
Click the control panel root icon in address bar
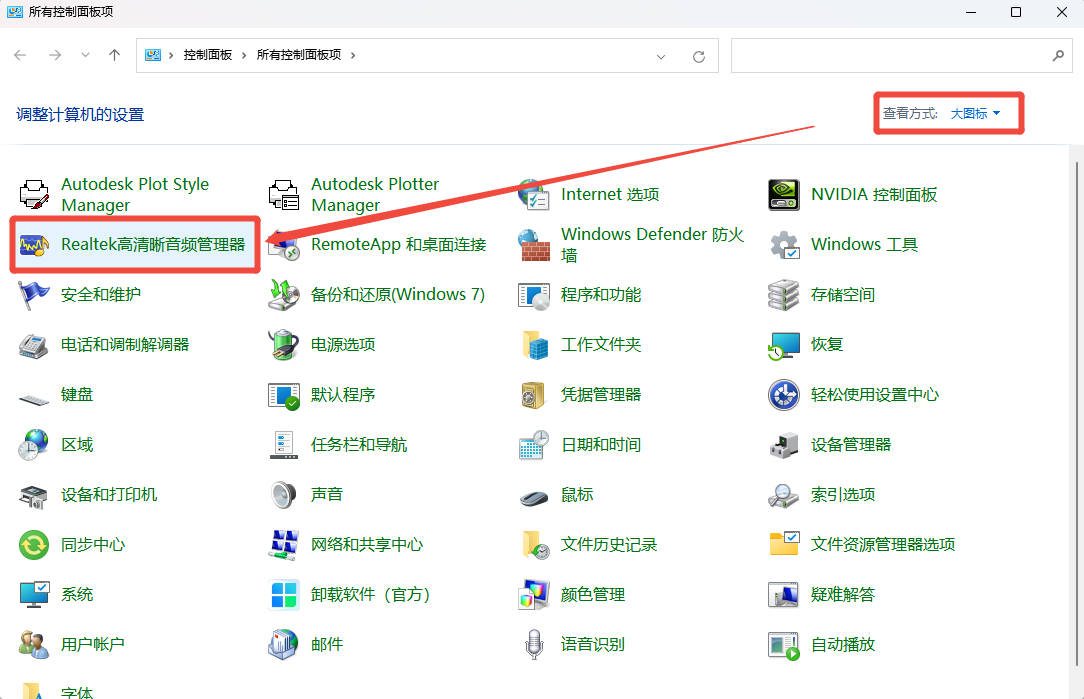(153, 55)
